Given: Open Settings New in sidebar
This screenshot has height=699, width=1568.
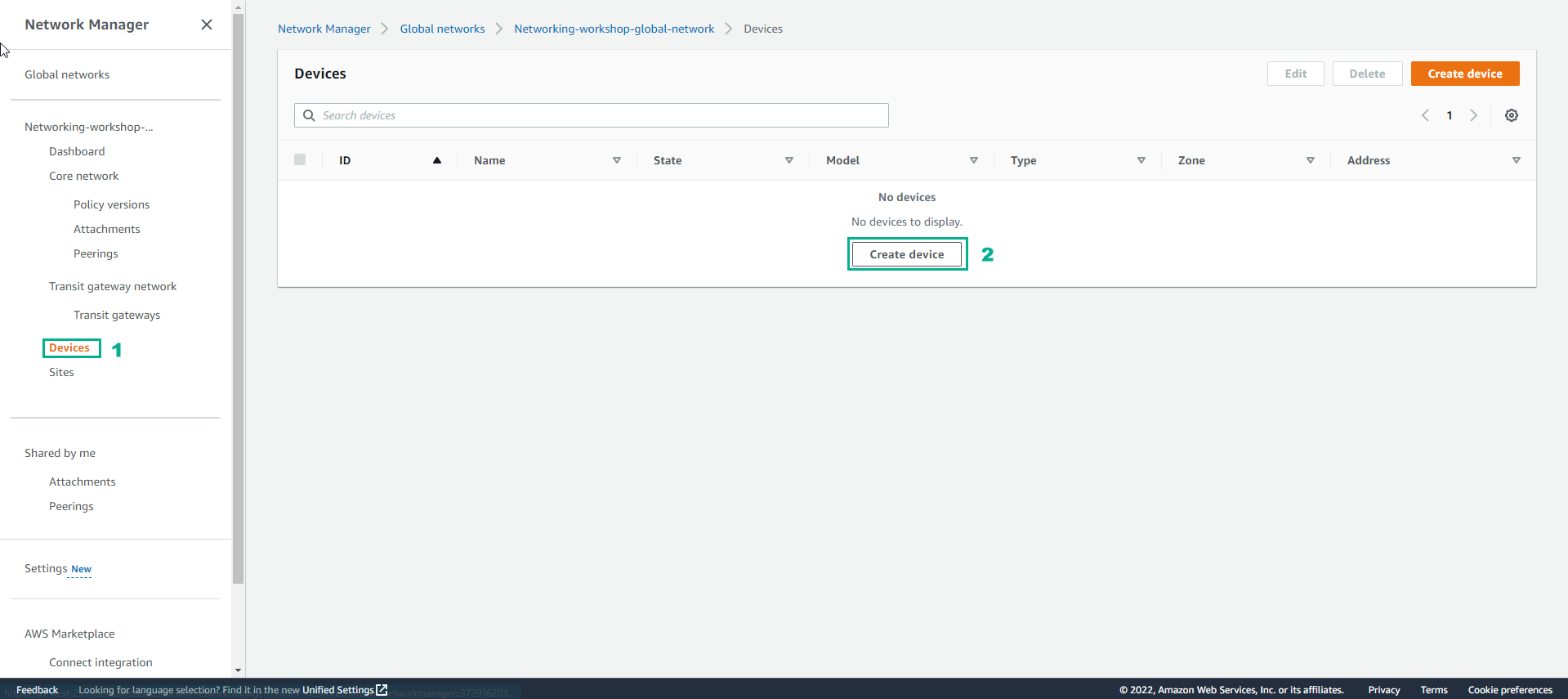Looking at the screenshot, I should 58,568.
